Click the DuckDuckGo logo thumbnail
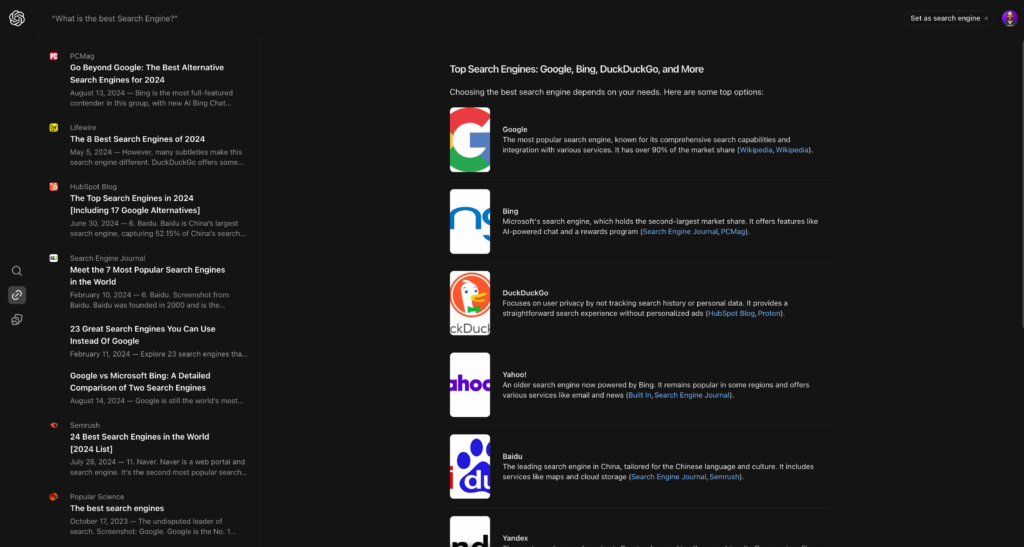This screenshot has height=547, width=1024. [470, 303]
